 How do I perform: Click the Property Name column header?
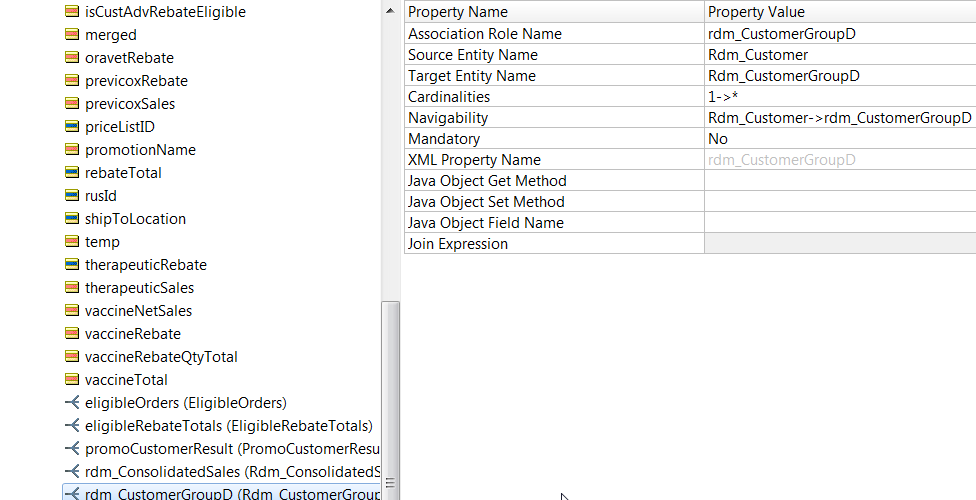pos(554,12)
